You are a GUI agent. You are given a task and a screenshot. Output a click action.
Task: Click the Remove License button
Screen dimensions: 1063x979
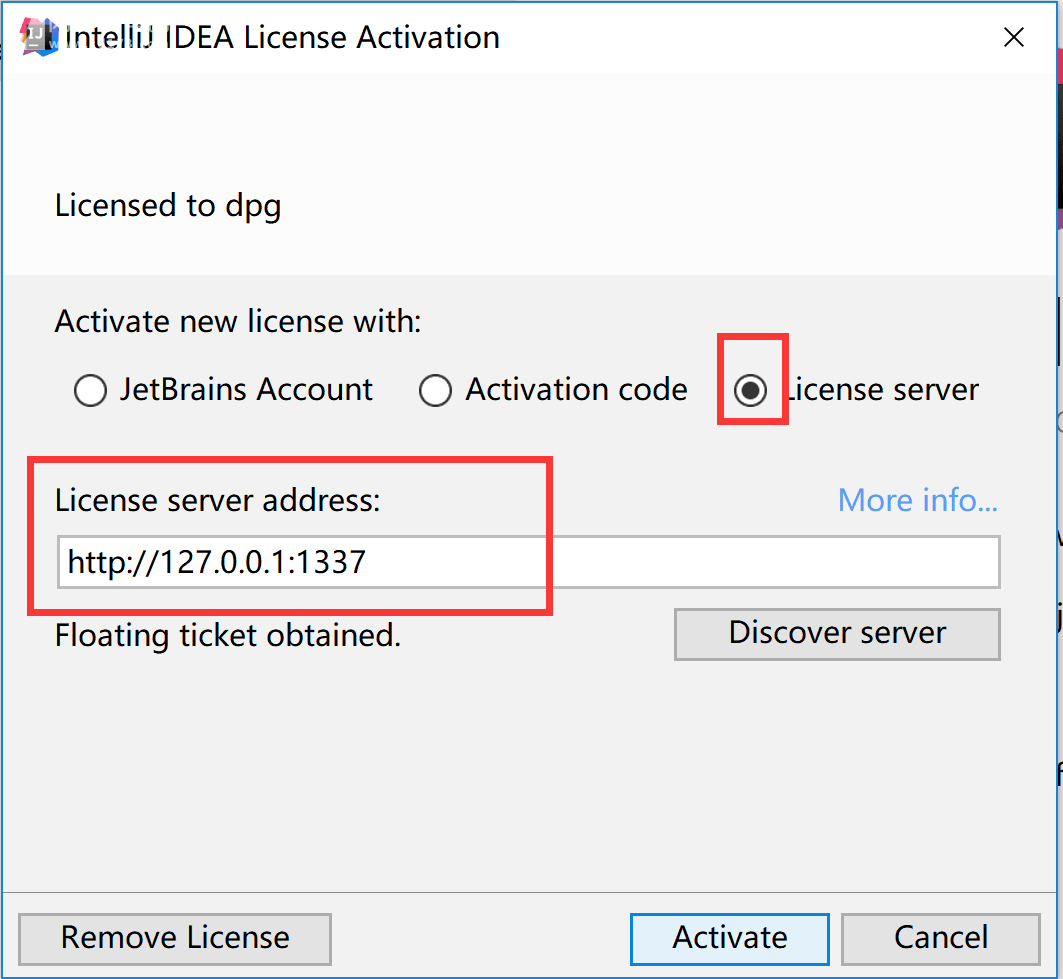[x=175, y=938]
